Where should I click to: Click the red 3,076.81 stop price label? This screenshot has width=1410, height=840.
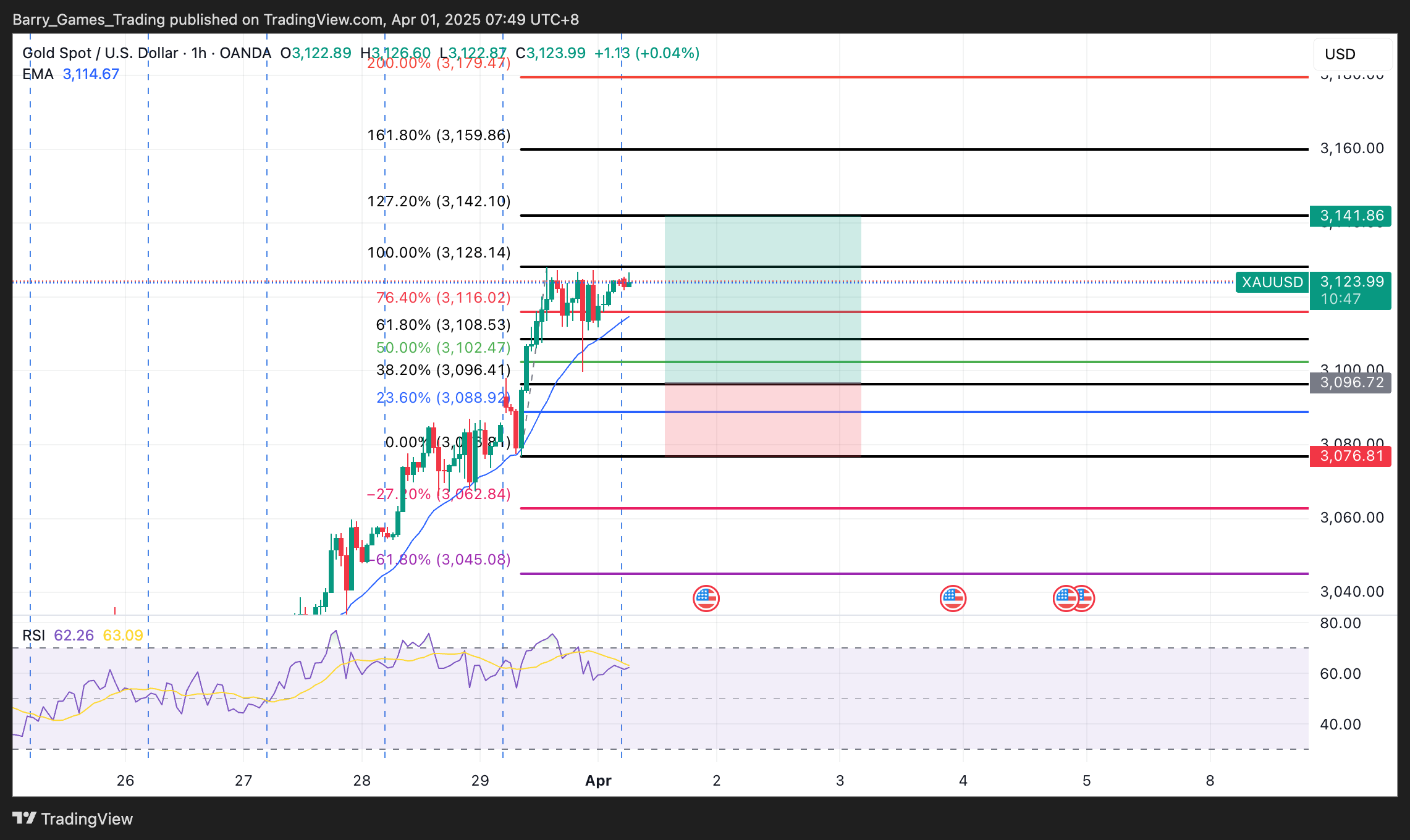(x=1351, y=456)
